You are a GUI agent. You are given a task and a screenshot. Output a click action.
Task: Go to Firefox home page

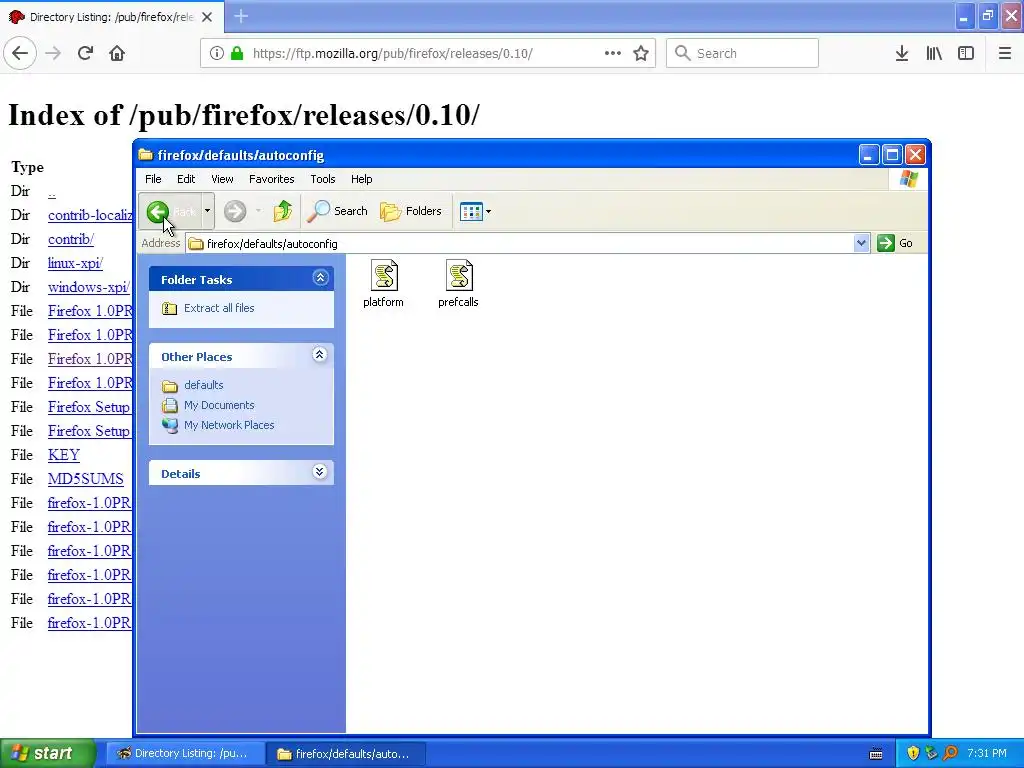(x=117, y=53)
